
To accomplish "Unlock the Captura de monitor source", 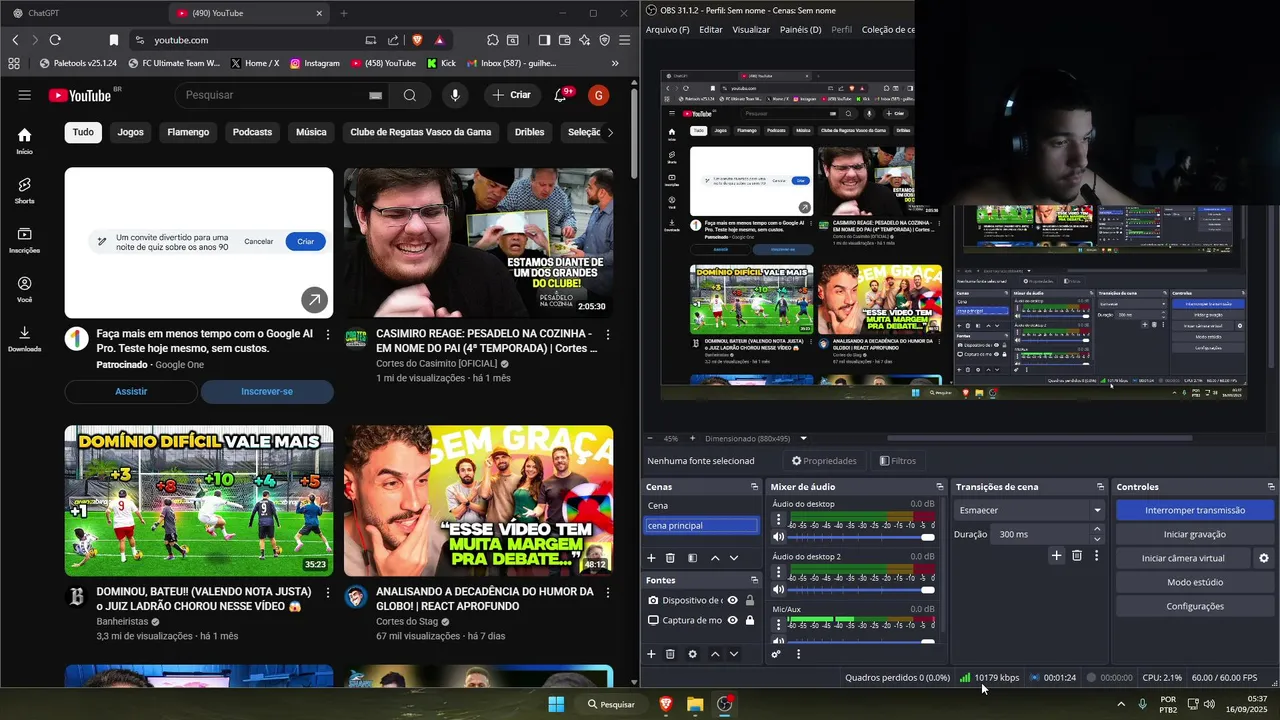I will point(750,620).
